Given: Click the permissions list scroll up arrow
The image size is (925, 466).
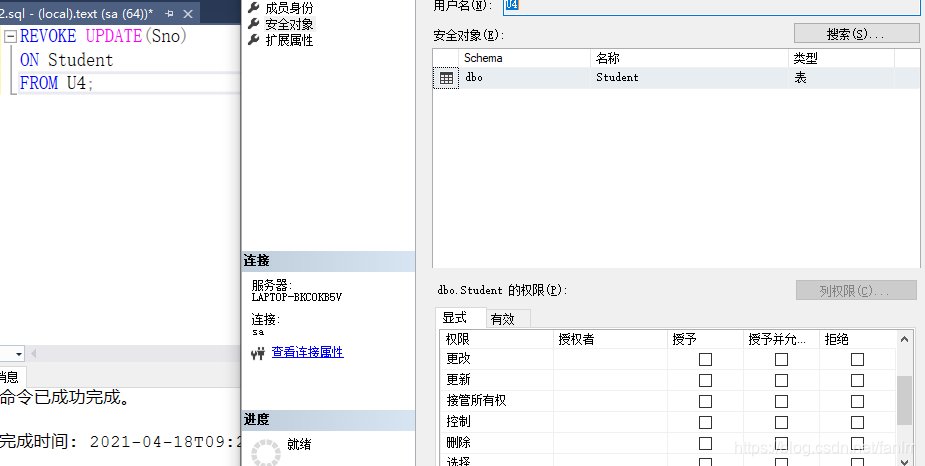Looking at the screenshot, I should tap(904, 339).
